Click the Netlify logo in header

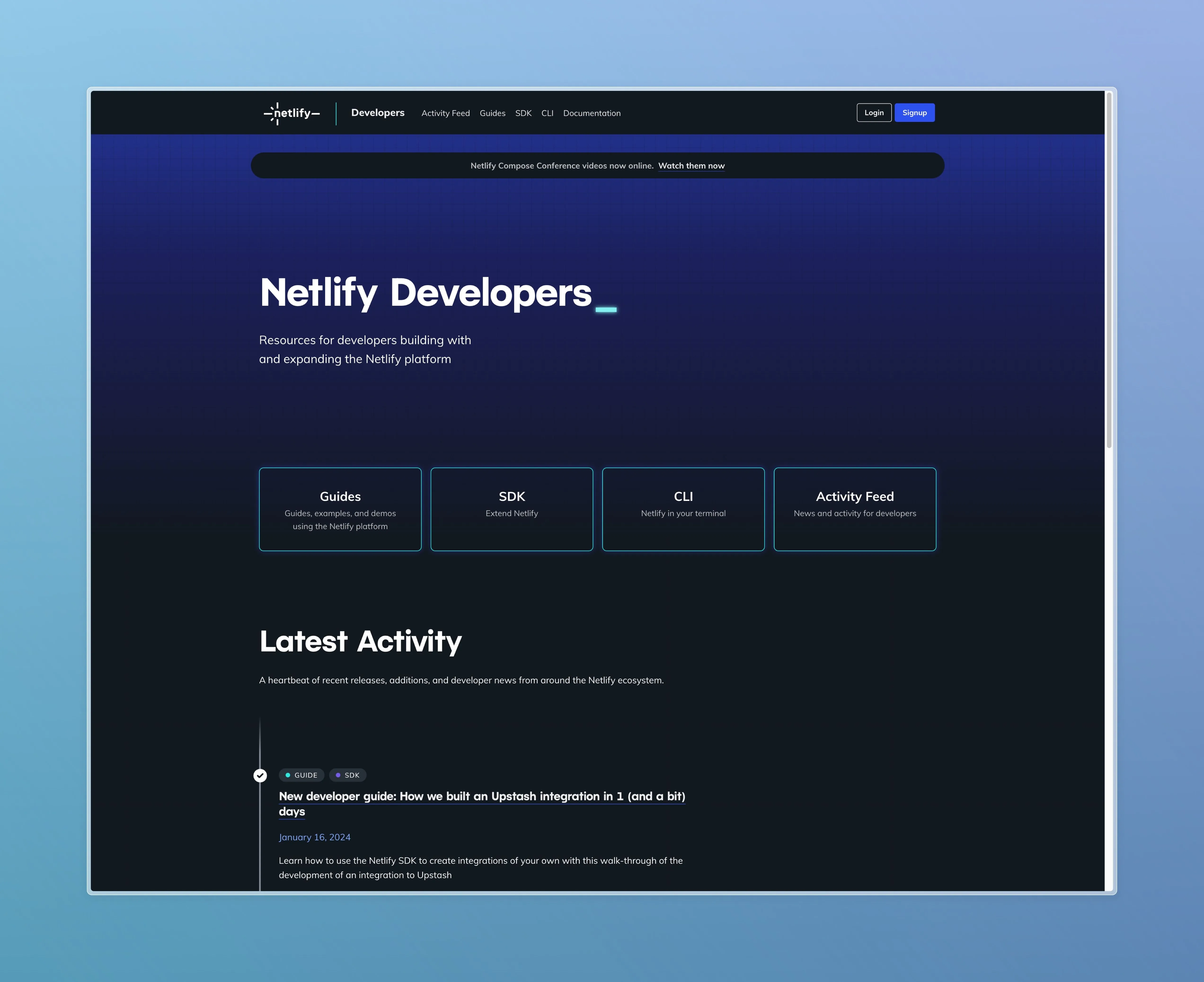tap(291, 113)
